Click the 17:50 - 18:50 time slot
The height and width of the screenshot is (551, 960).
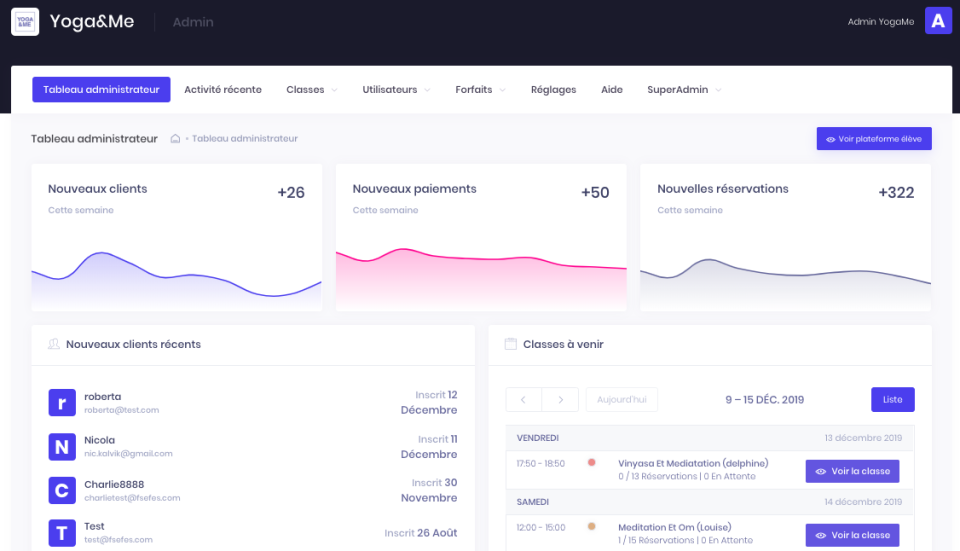click(x=541, y=463)
